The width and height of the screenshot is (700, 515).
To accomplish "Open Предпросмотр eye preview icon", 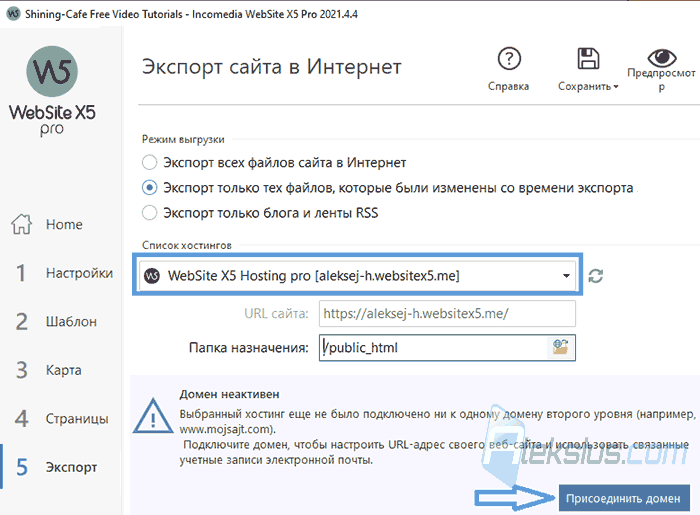I will point(662,57).
